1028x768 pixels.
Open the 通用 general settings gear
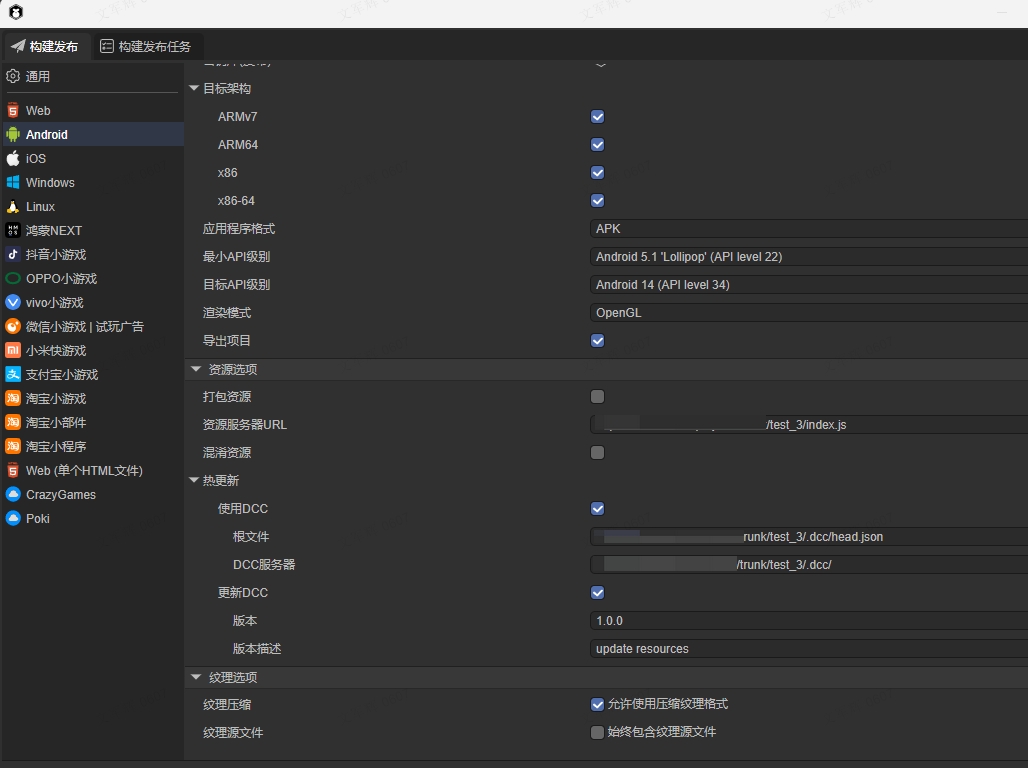13,76
